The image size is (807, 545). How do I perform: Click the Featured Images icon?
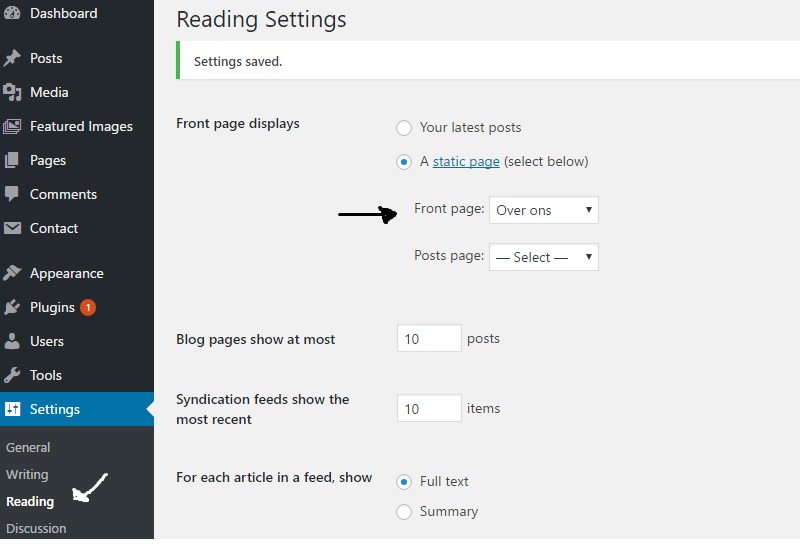pos(13,127)
